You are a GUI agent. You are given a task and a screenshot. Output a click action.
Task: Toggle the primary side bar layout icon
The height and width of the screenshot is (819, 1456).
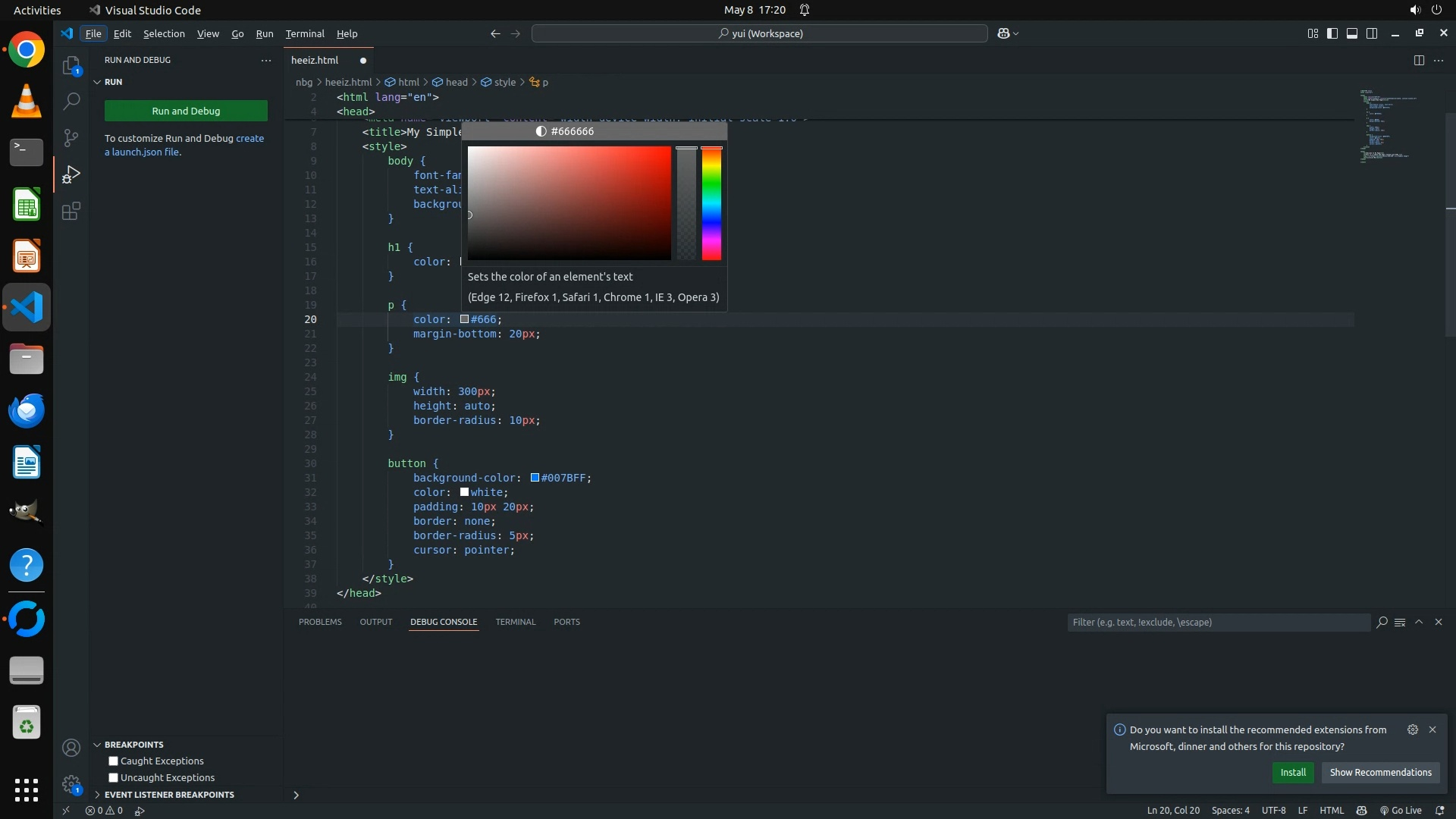(x=1332, y=33)
